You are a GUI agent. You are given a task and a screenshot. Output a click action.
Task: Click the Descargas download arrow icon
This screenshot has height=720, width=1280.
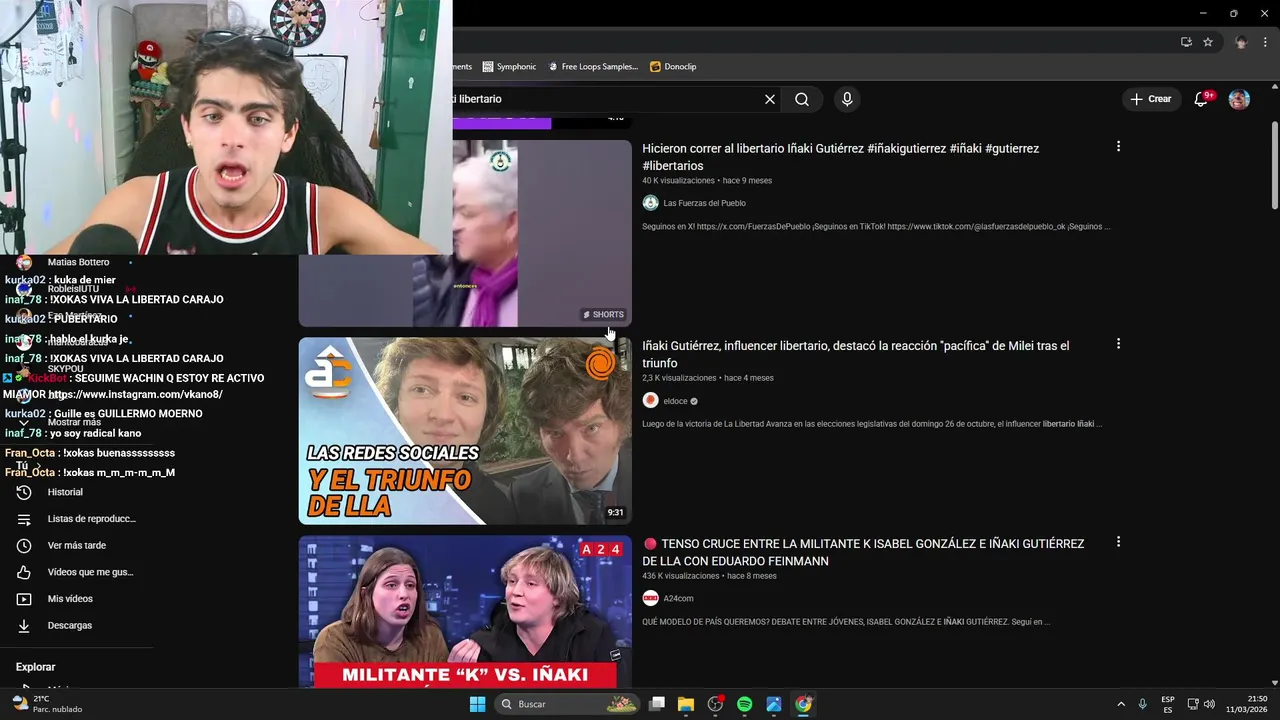coord(24,625)
